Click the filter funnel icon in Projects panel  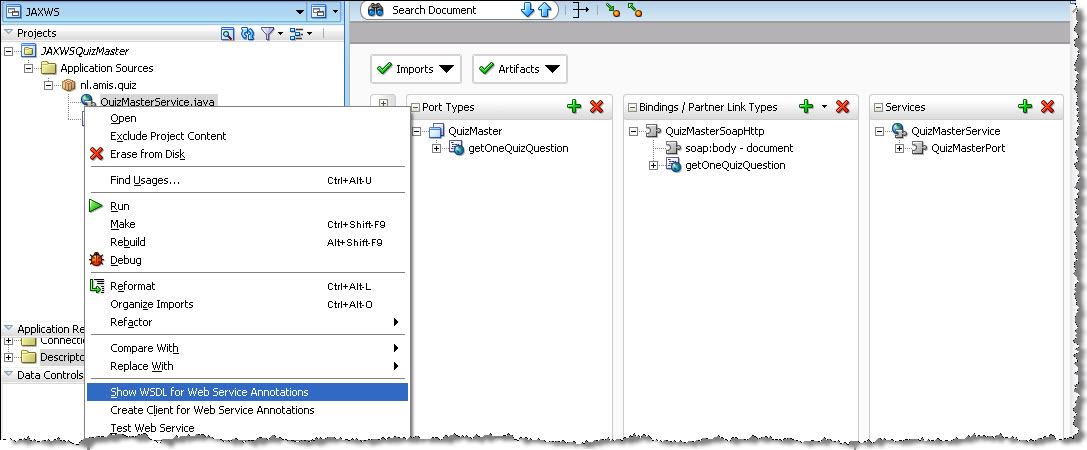click(268, 34)
